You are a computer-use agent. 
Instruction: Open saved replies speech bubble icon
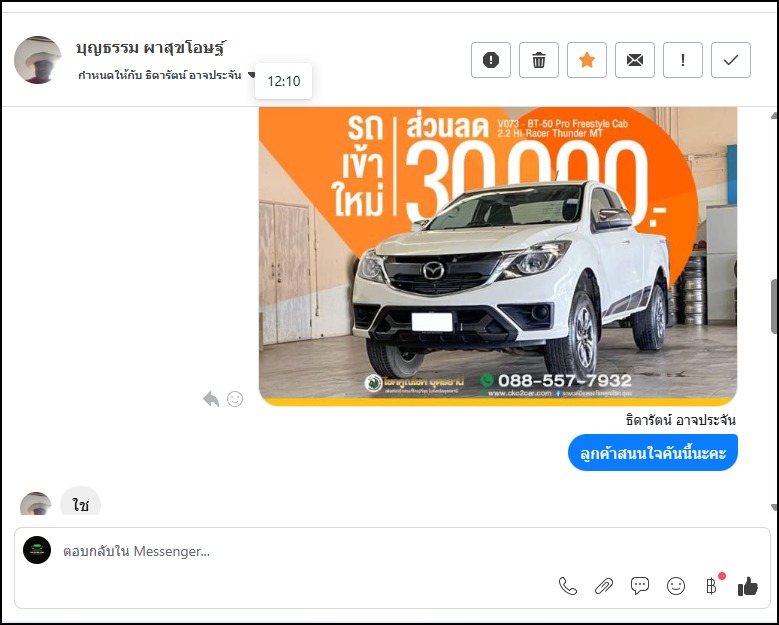[x=640, y=586]
